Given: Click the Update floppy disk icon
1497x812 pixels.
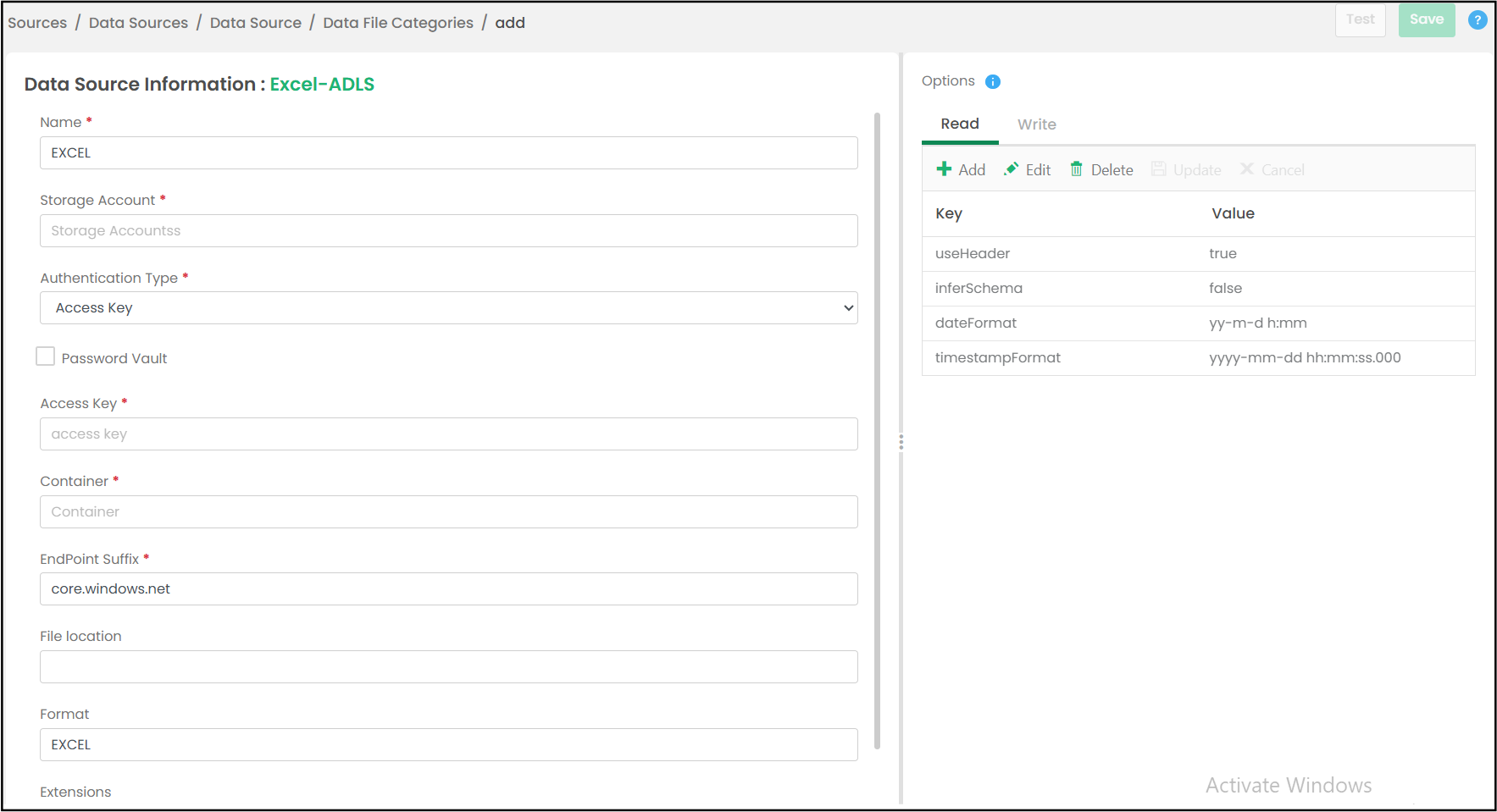Looking at the screenshot, I should pos(1158,169).
